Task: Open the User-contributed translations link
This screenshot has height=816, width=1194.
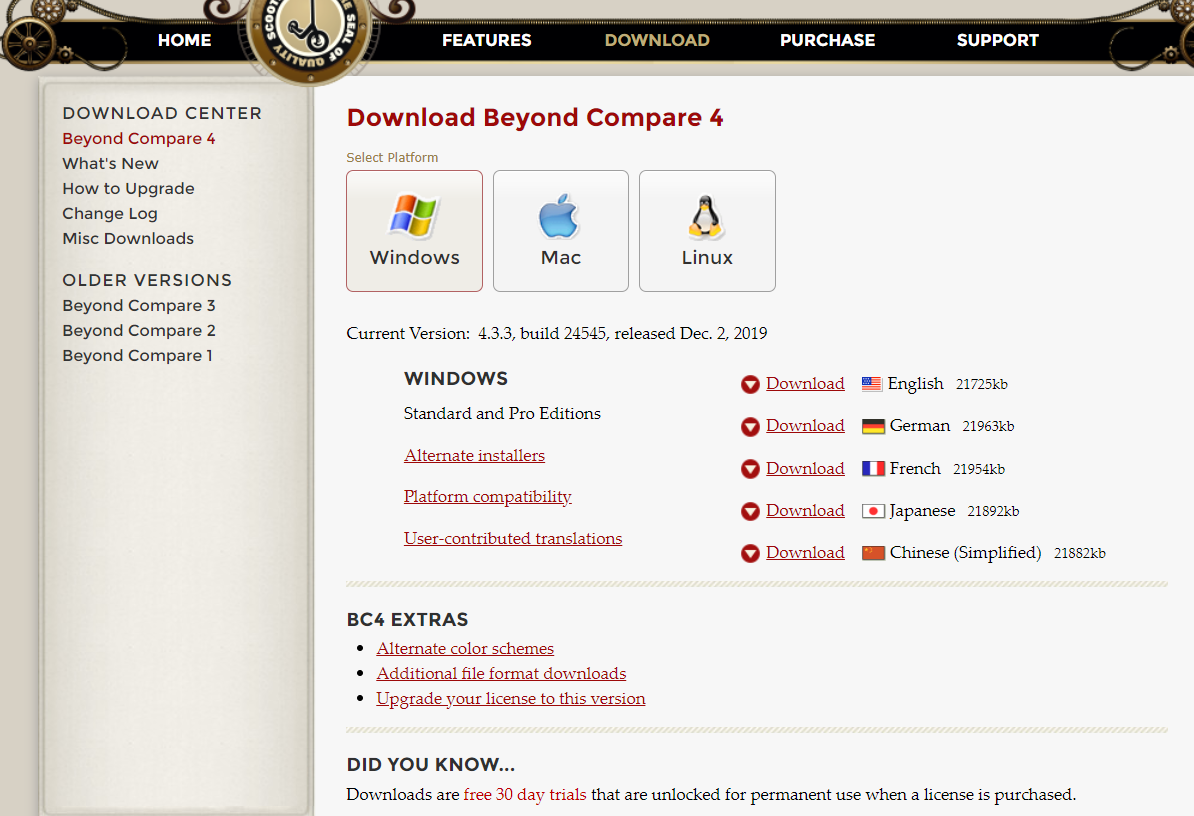Action: click(512, 539)
